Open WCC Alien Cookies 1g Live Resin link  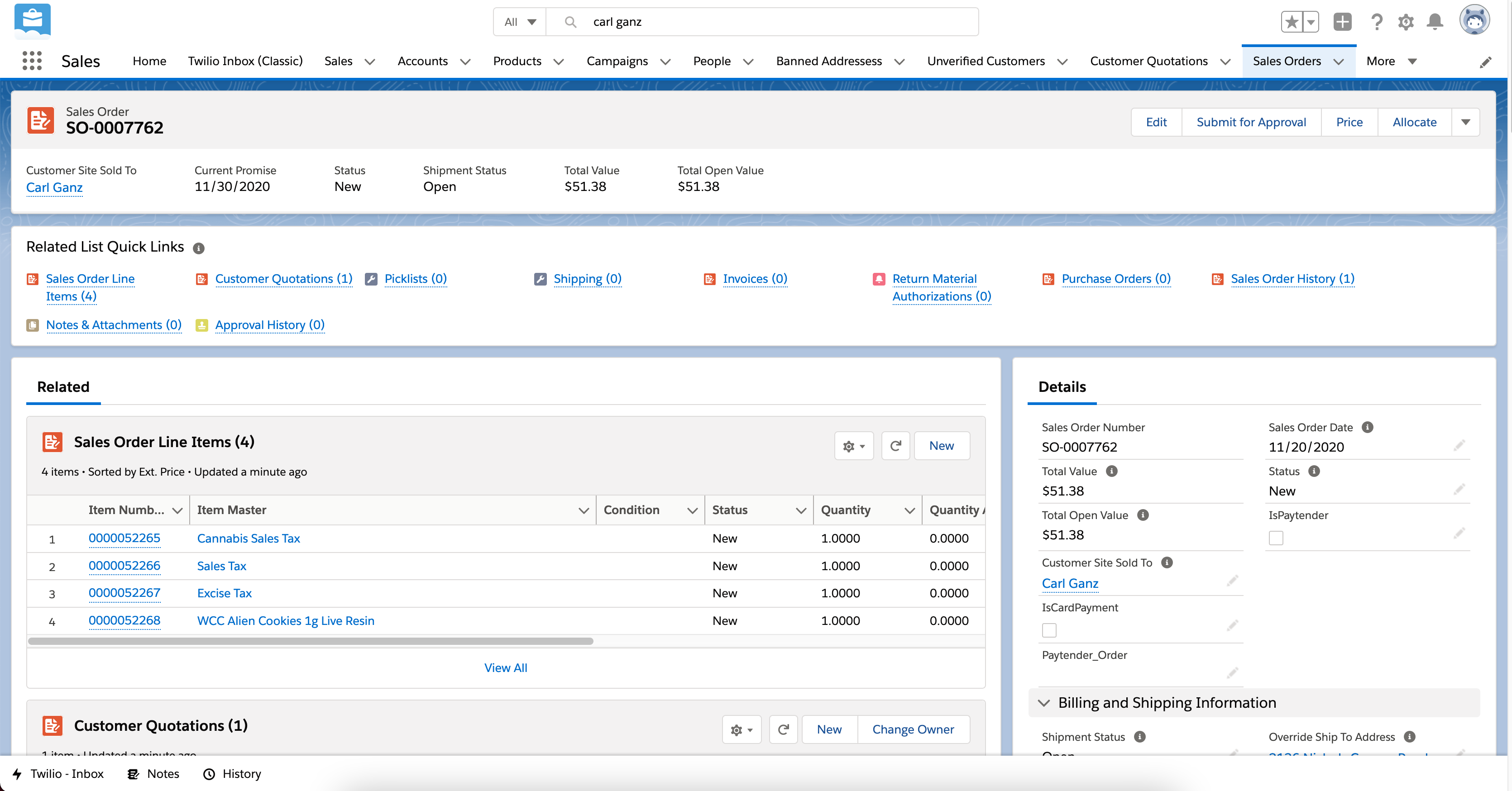click(x=286, y=621)
